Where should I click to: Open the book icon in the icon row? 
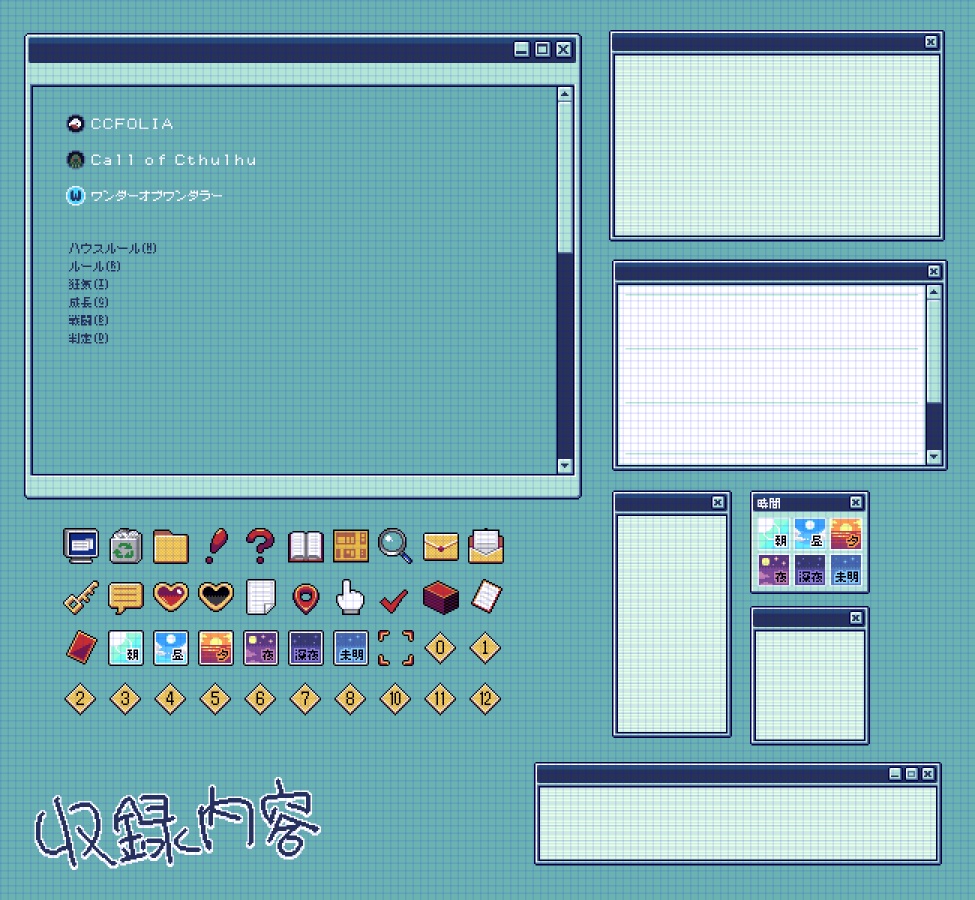[305, 547]
